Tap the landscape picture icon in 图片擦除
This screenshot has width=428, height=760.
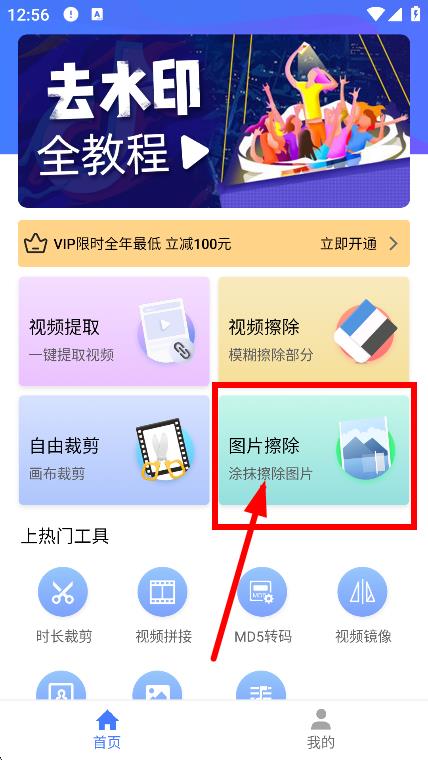pos(365,450)
